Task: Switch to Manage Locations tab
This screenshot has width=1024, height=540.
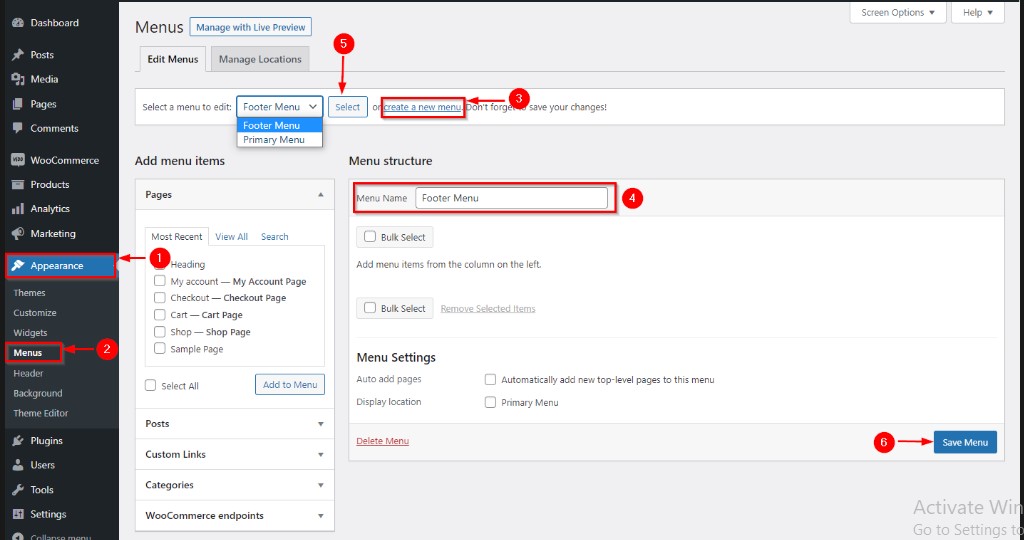Action: pos(260,59)
